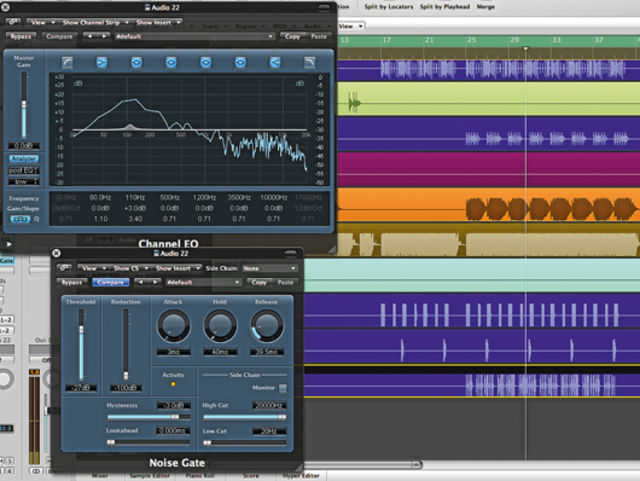Adjust the High Cut slider
640x481 pixels.
coord(244,417)
